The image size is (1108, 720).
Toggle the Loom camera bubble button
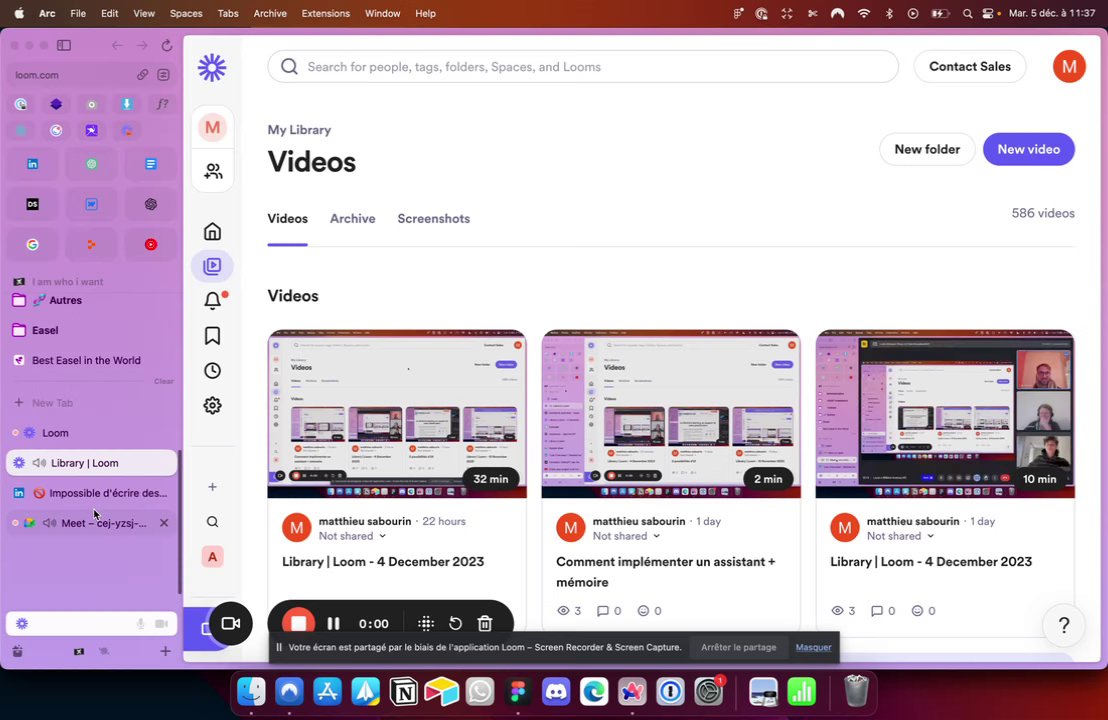coord(230,623)
